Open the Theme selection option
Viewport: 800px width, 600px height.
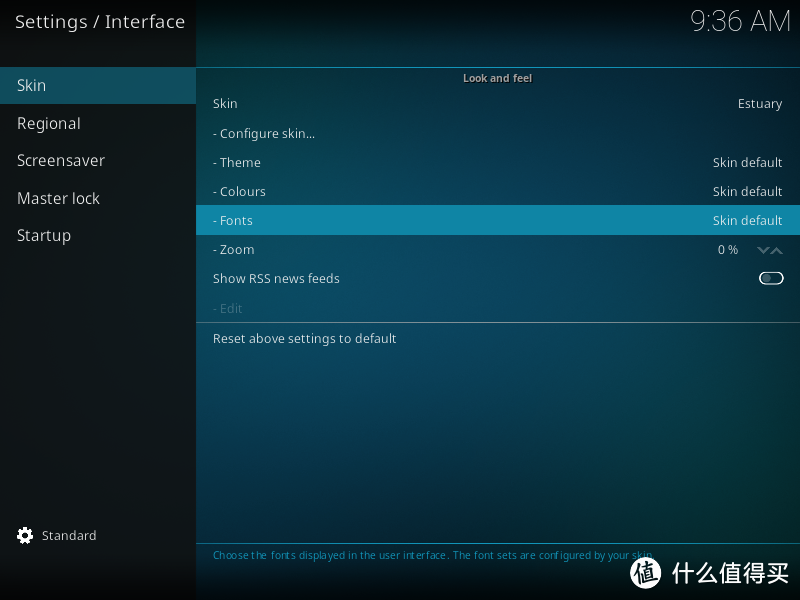pyautogui.click(x=497, y=162)
